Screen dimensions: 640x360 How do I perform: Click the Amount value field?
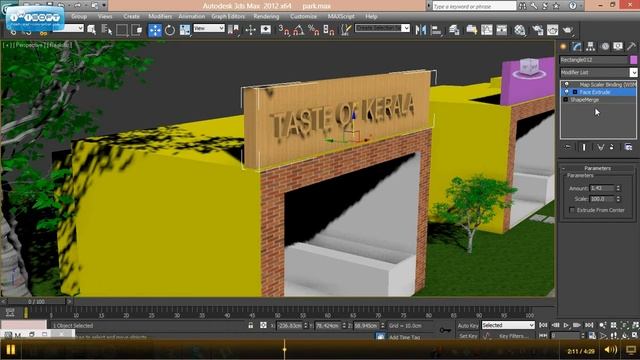coord(602,188)
